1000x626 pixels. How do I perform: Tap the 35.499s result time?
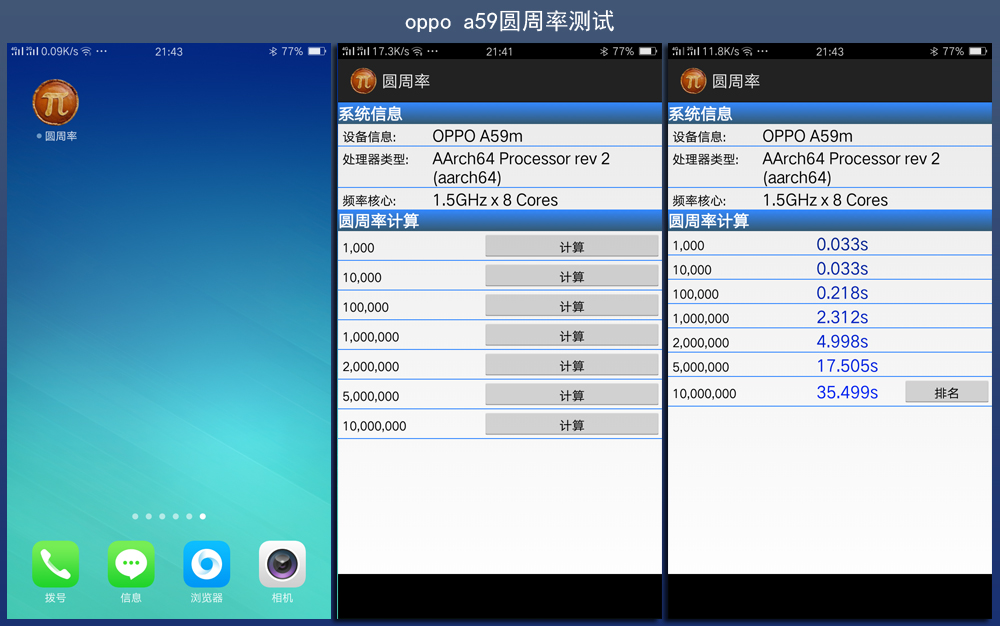pos(848,393)
